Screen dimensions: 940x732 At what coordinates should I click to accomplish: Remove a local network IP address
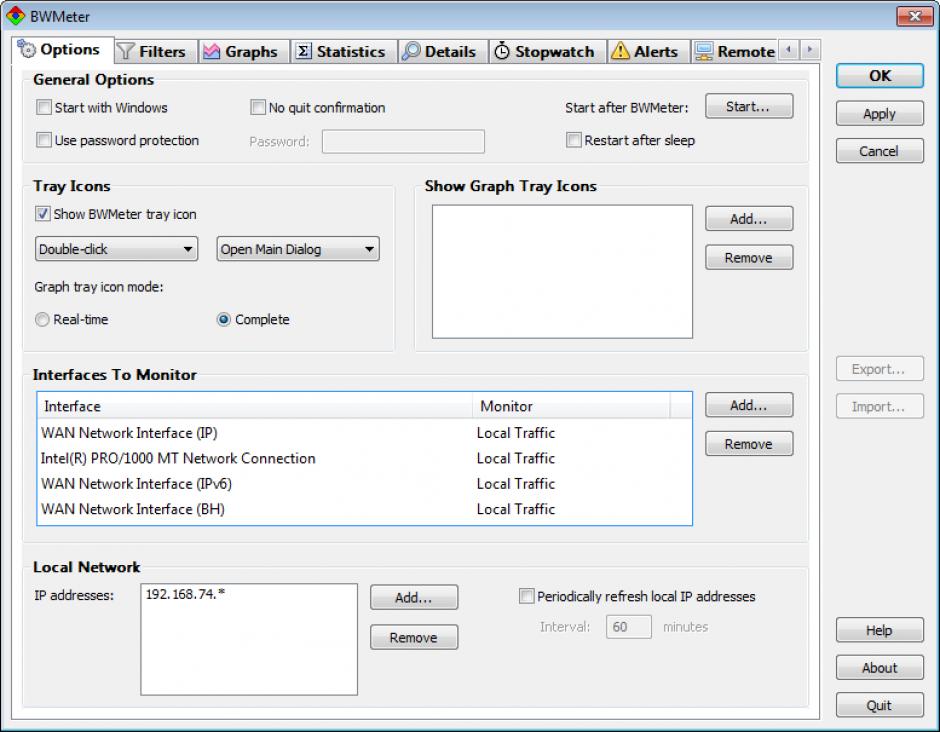click(x=414, y=637)
